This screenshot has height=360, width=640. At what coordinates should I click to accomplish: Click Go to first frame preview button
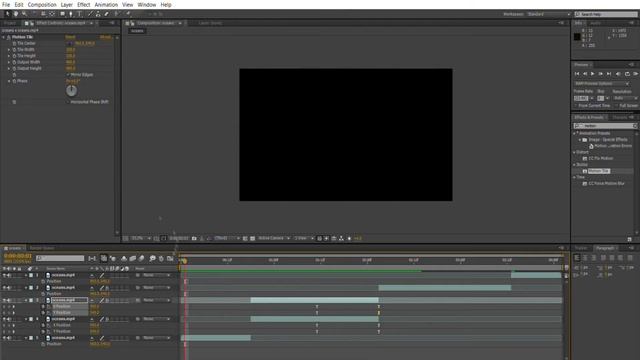(577, 74)
